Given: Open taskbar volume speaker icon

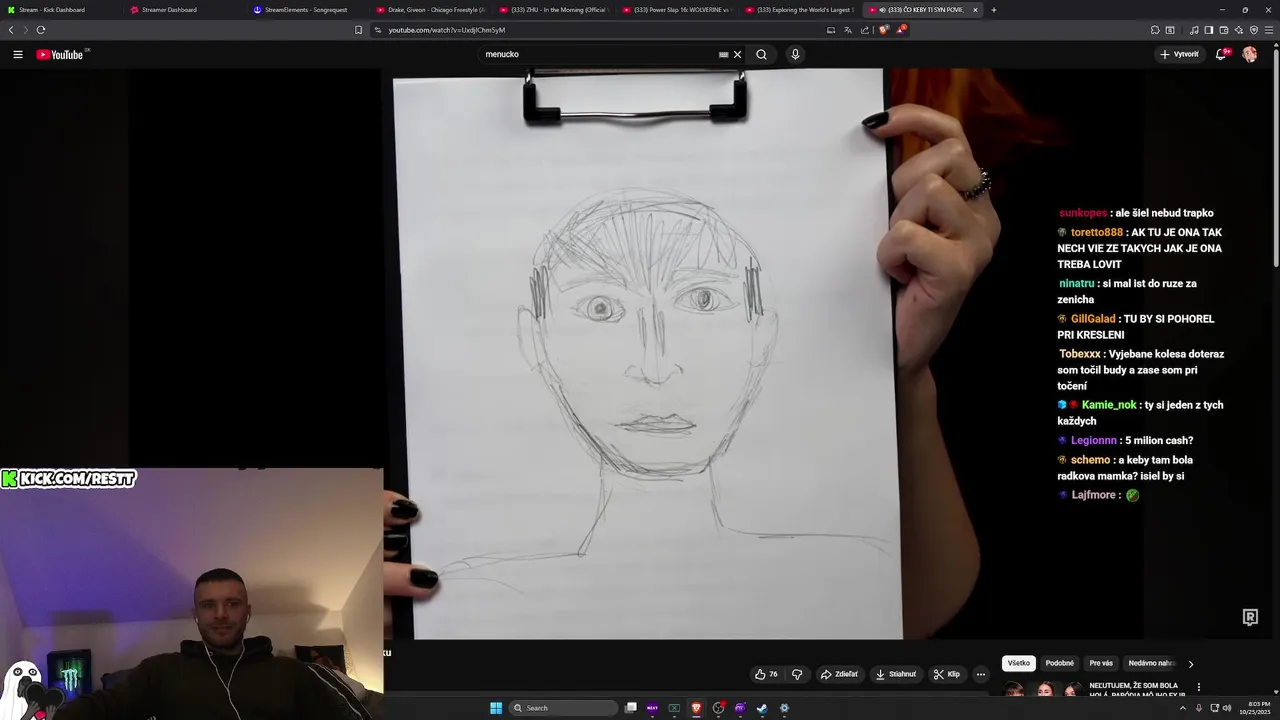Looking at the screenshot, I should coord(1227,708).
